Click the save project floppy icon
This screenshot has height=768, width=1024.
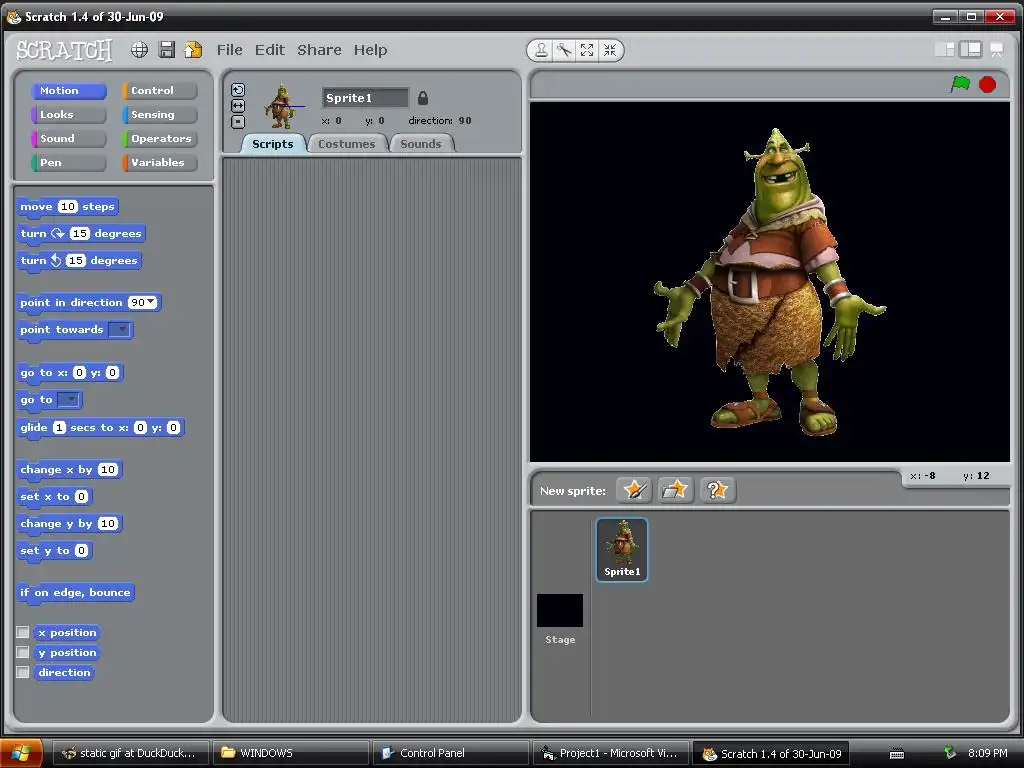(x=167, y=50)
